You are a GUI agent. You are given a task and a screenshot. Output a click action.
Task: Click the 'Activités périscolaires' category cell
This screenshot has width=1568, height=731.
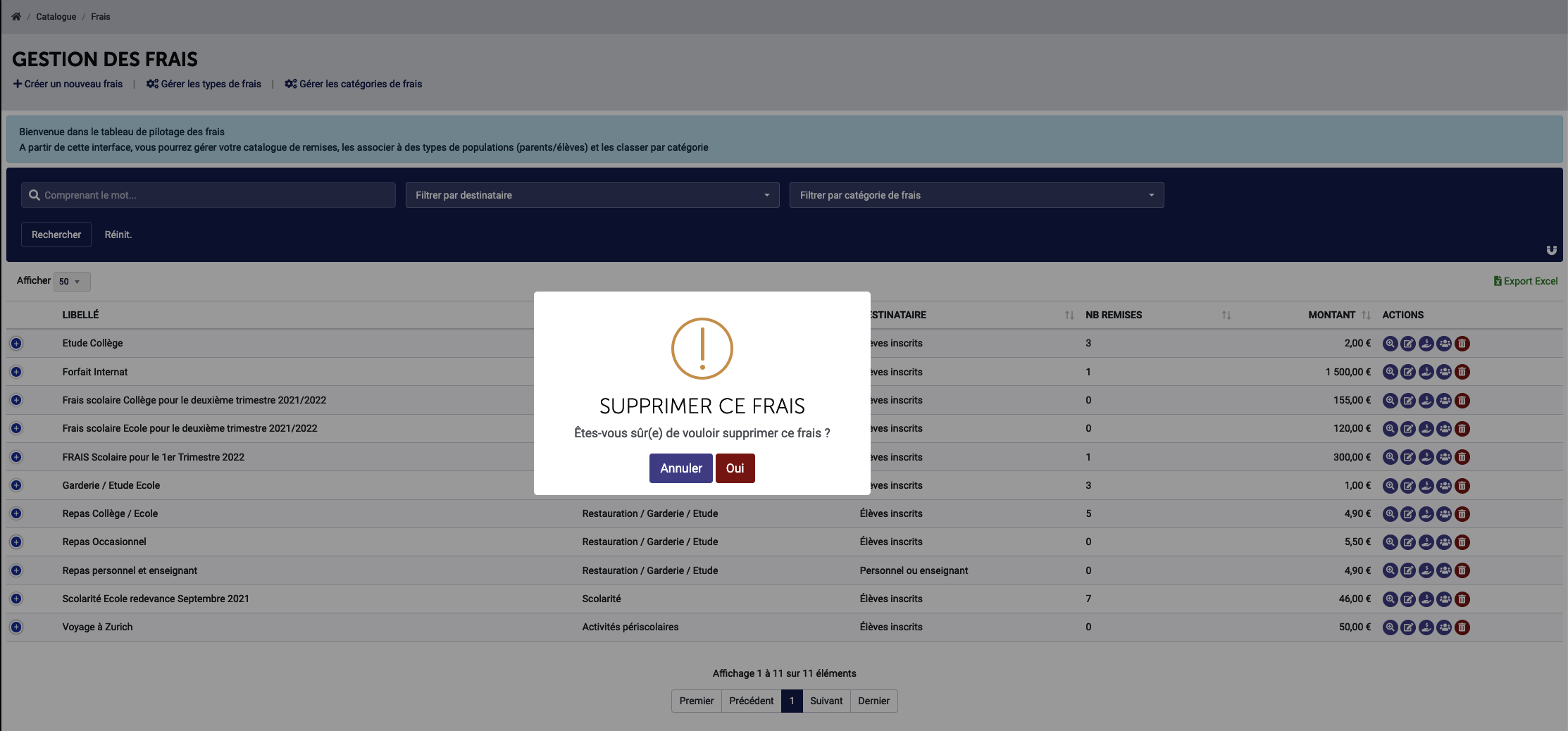tap(630, 627)
